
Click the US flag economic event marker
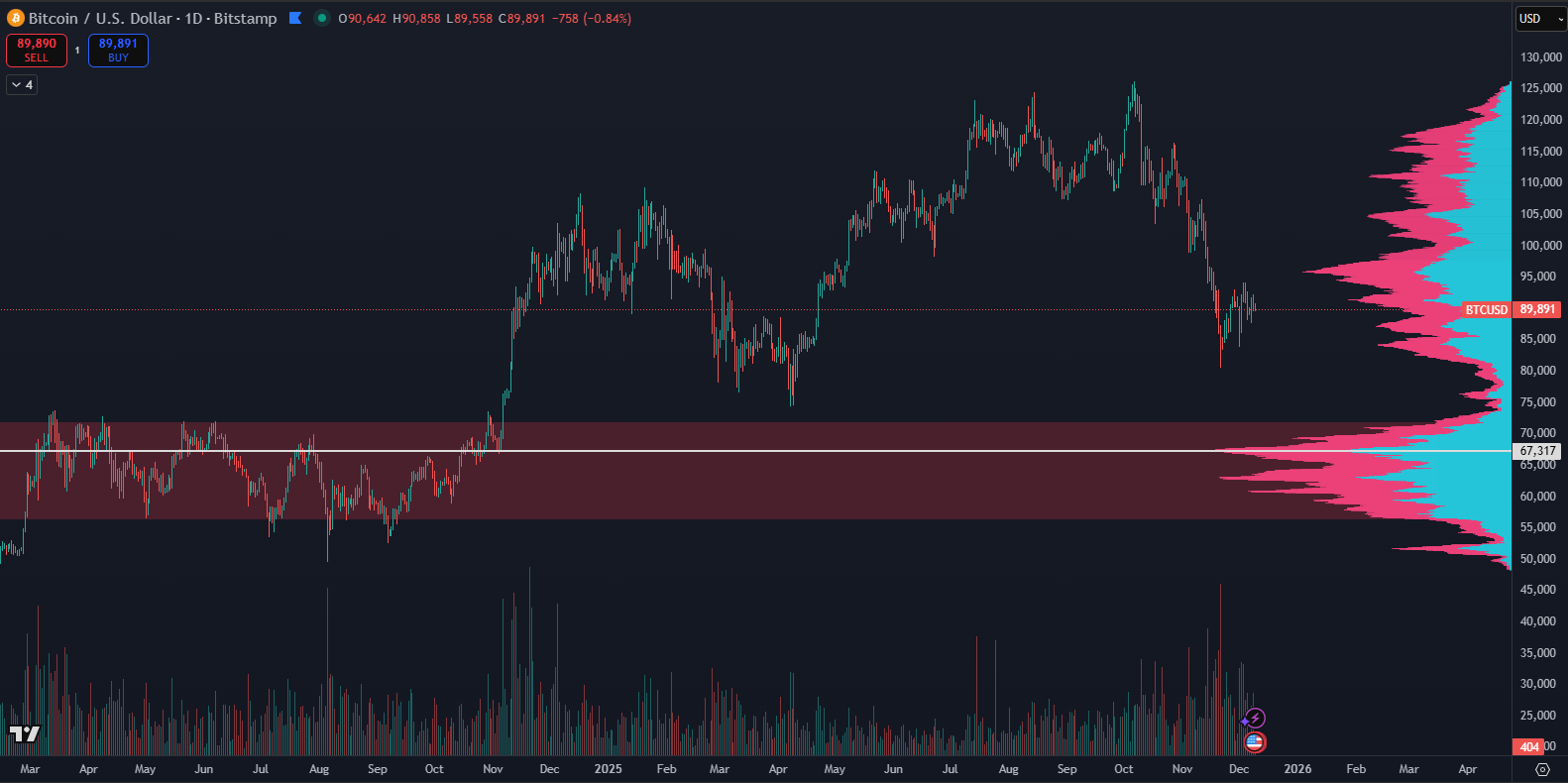pyautogui.click(x=1255, y=741)
